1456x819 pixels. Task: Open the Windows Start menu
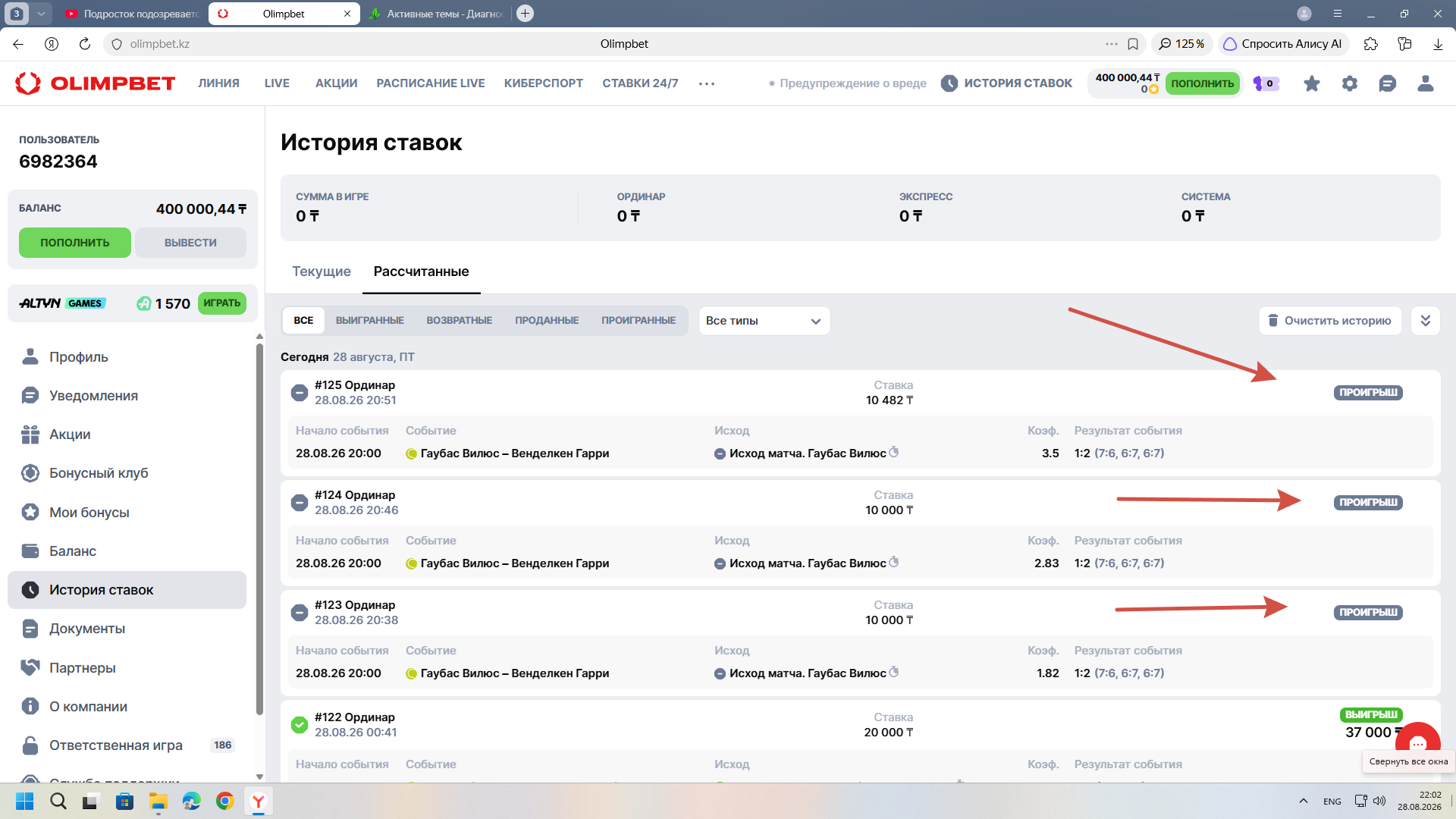point(25,802)
